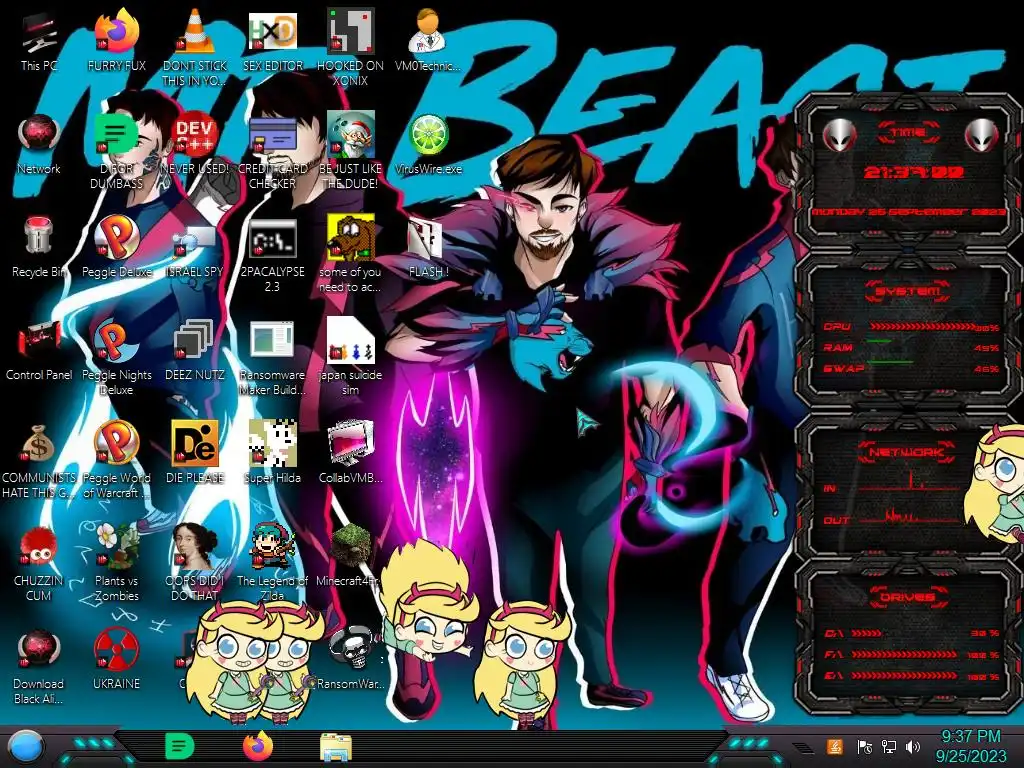The height and width of the screenshot is (768, 1024).
Task: Open File Explorer from the taskbar
Action: pyautogui.click(x=336, y=747)
